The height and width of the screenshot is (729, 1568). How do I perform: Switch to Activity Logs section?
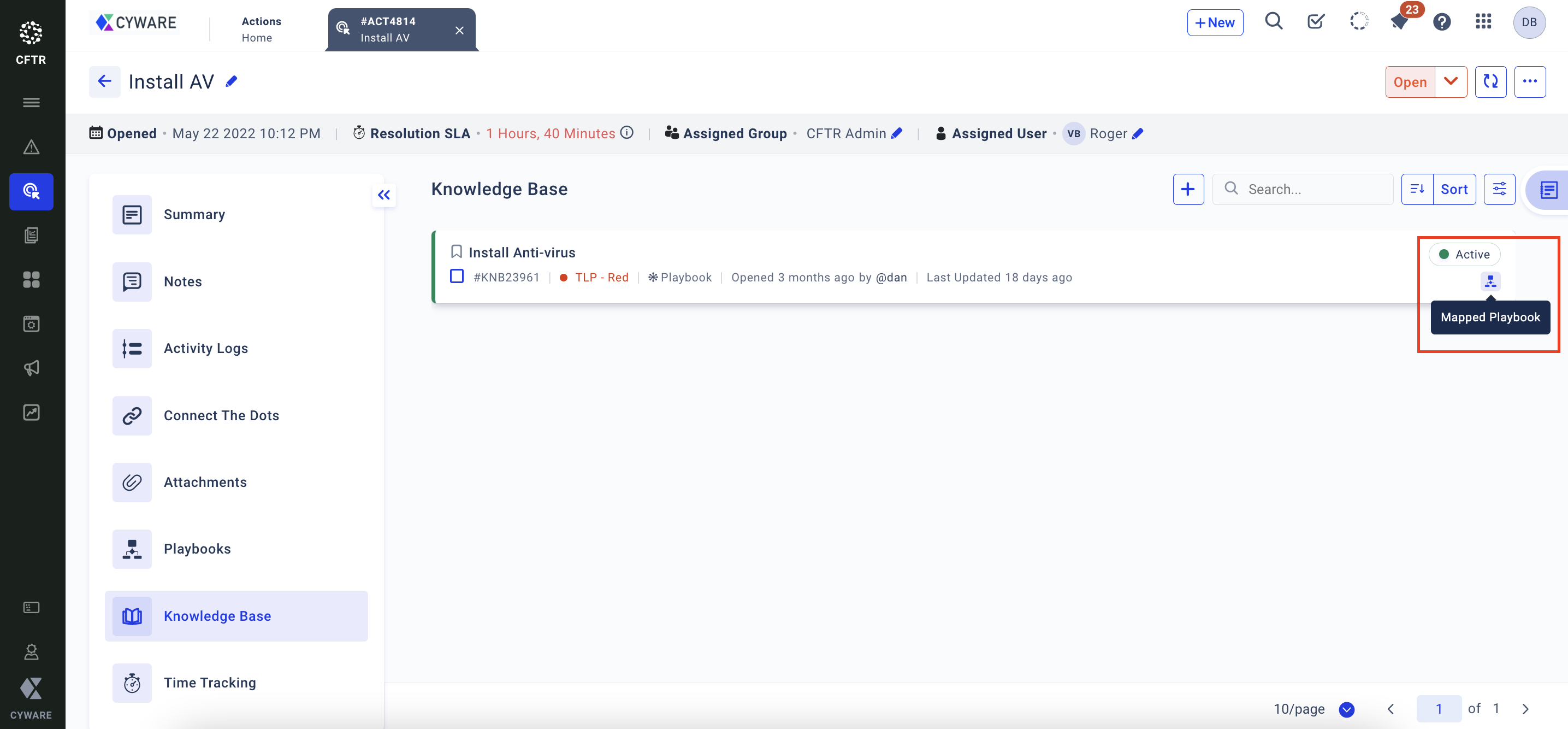[205, 348]
